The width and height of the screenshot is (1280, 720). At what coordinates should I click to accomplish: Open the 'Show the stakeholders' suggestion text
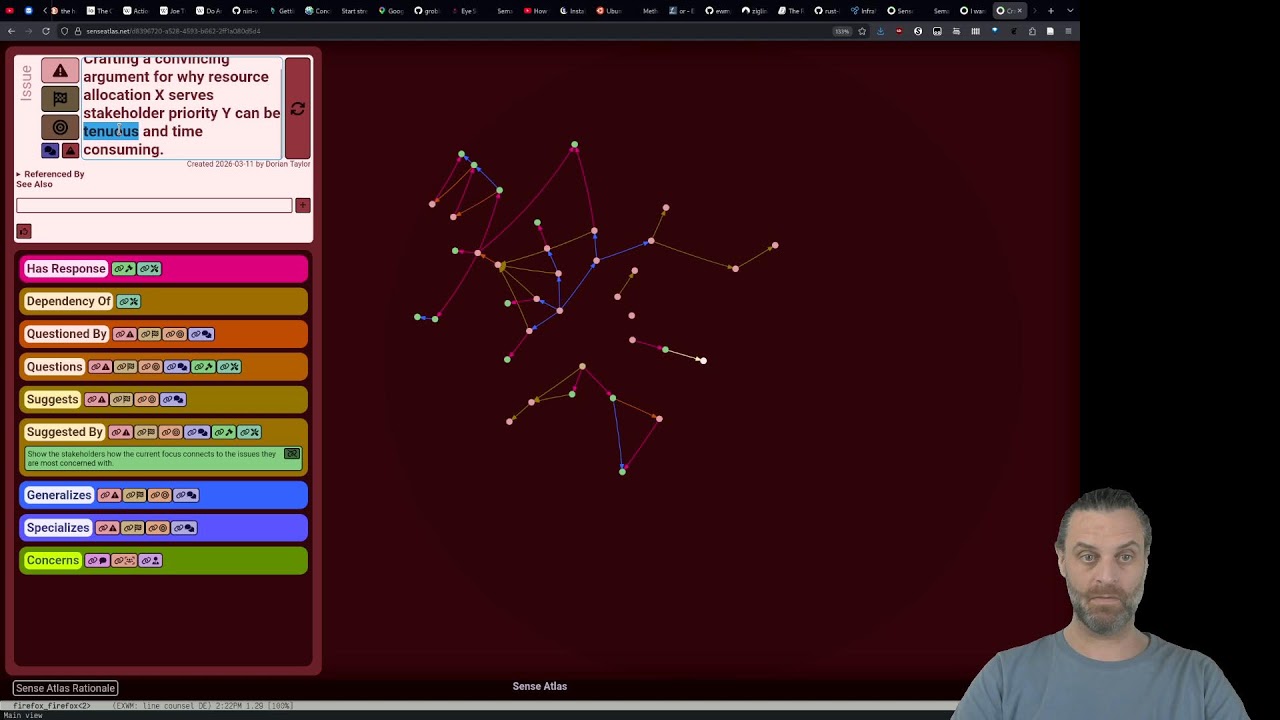click(x=151, y=458)
